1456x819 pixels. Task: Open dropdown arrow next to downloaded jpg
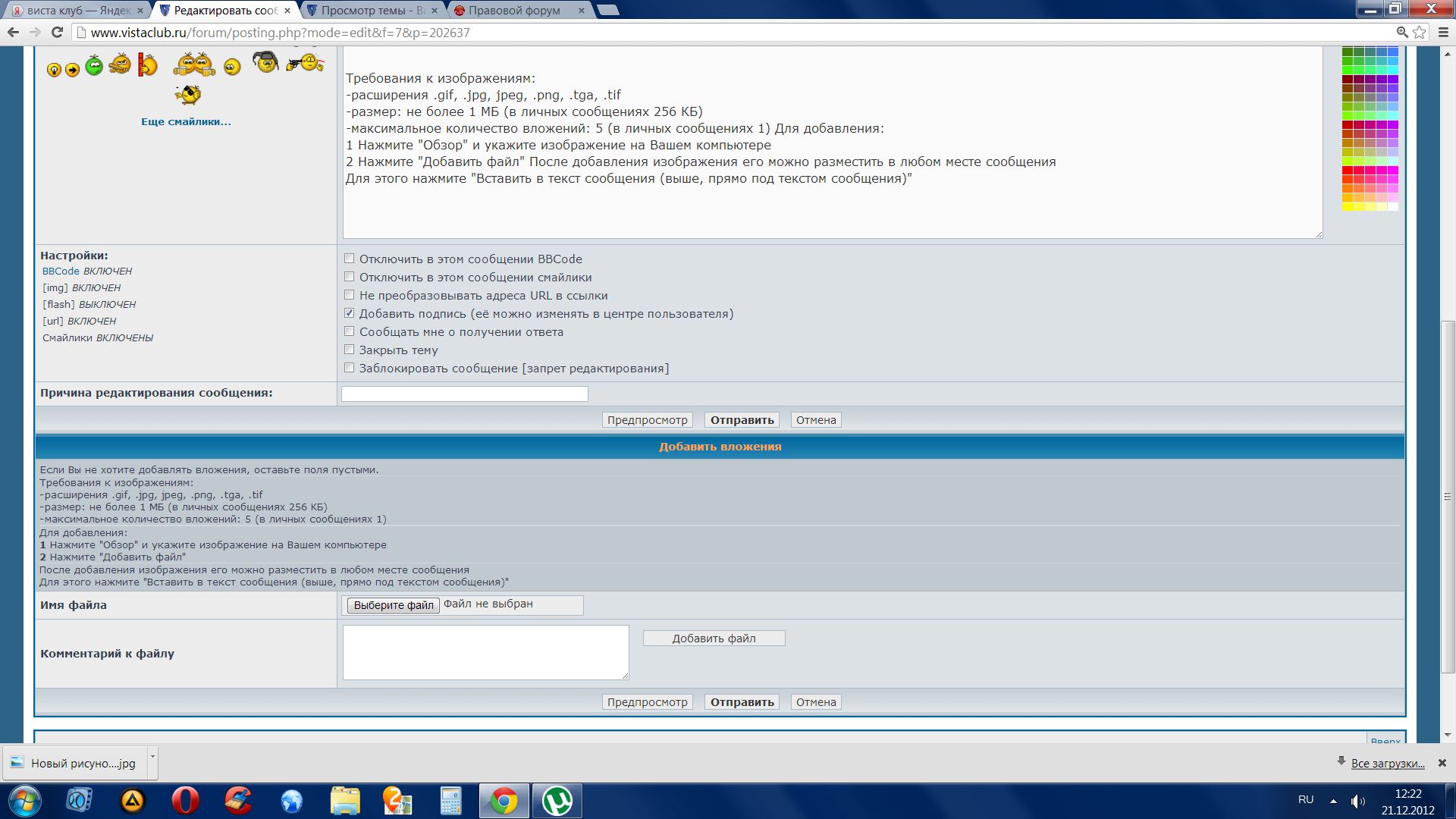click(x=152, y=757)
